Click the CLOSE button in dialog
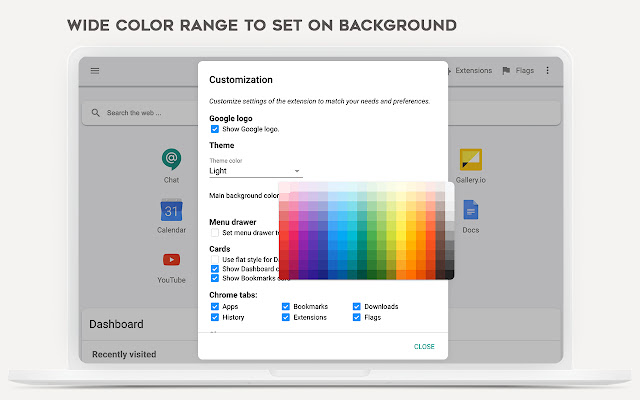 coord(424,346)
